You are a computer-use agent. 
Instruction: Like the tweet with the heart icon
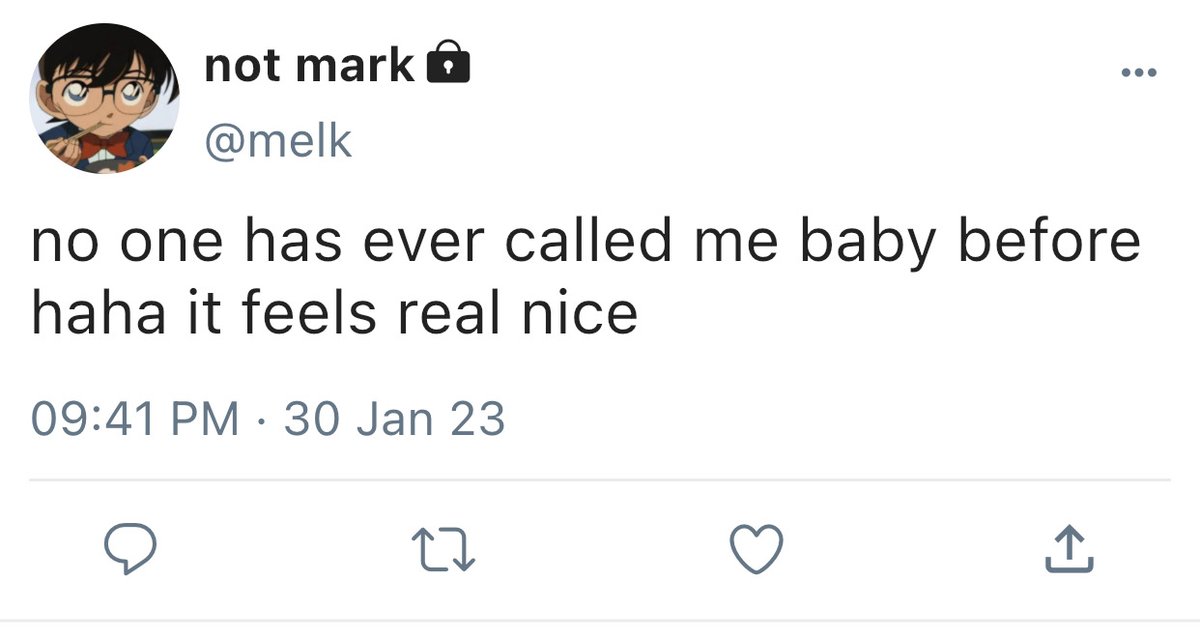pos(756,549)
